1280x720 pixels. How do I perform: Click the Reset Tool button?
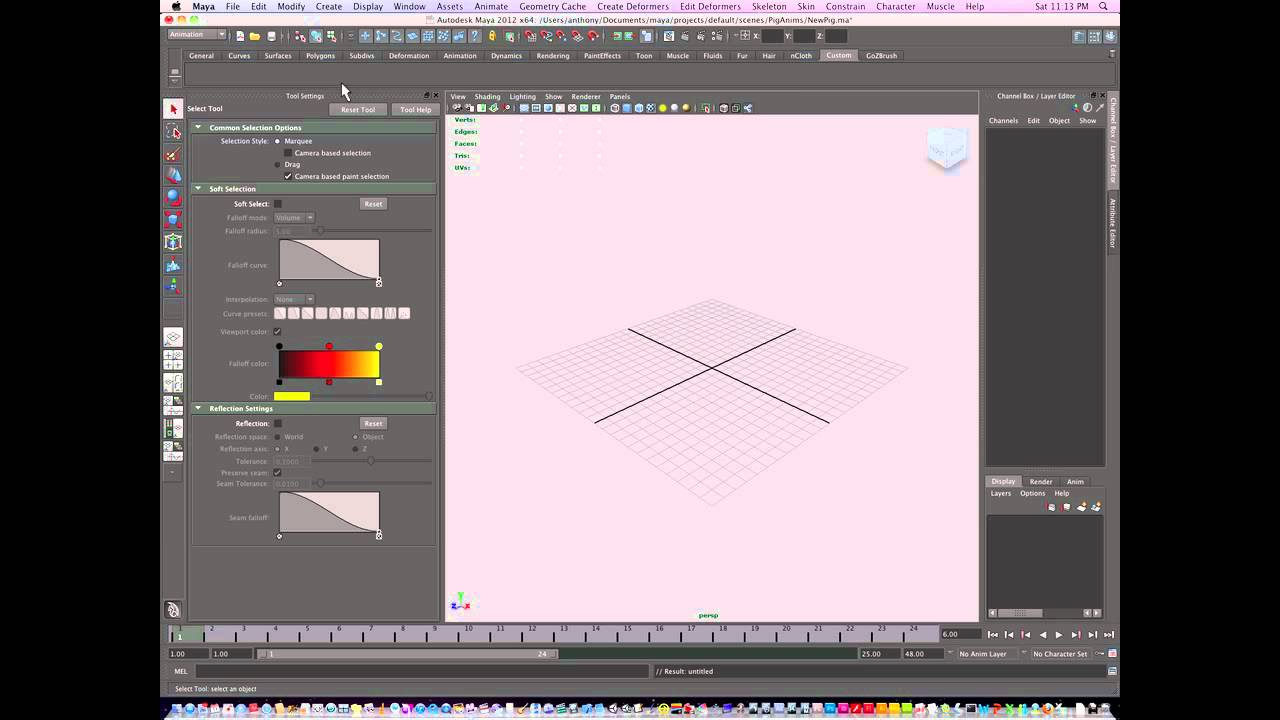[x=358, y=109]
